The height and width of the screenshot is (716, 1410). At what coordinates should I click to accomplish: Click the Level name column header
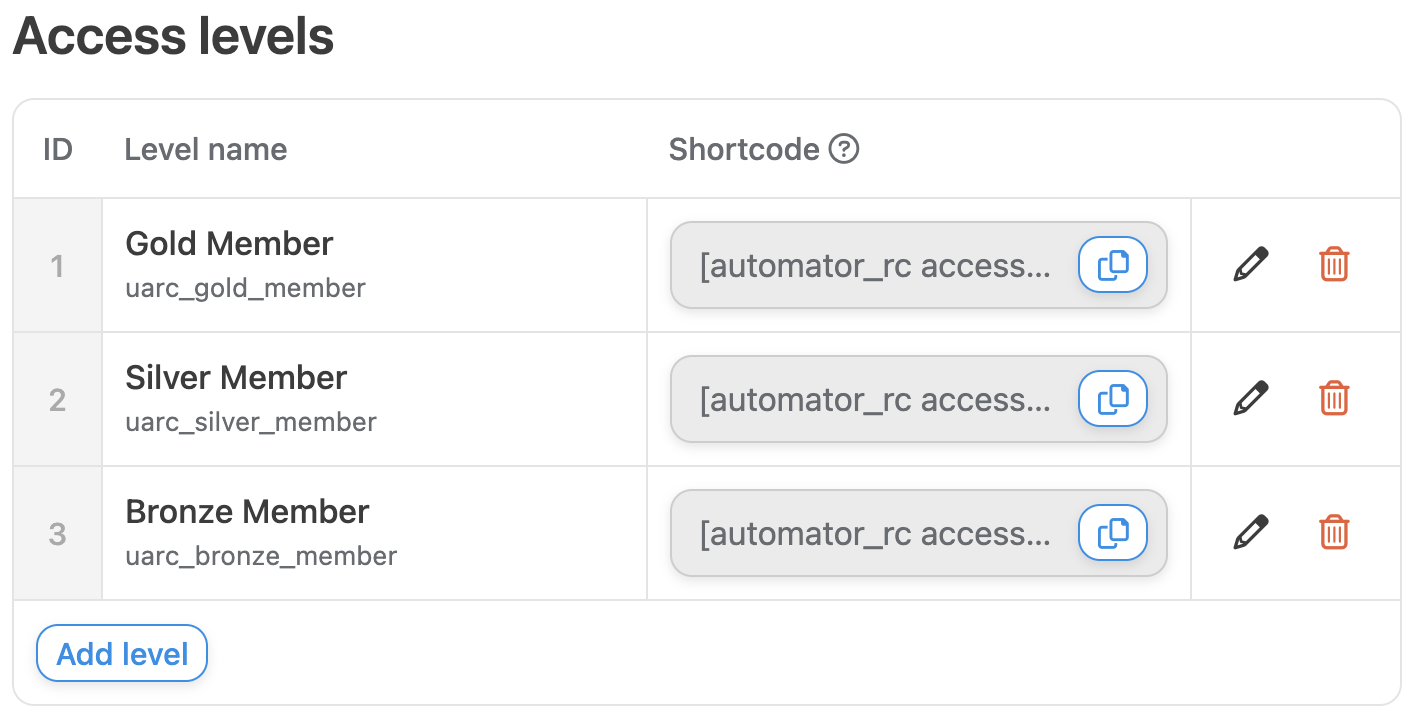205,150
